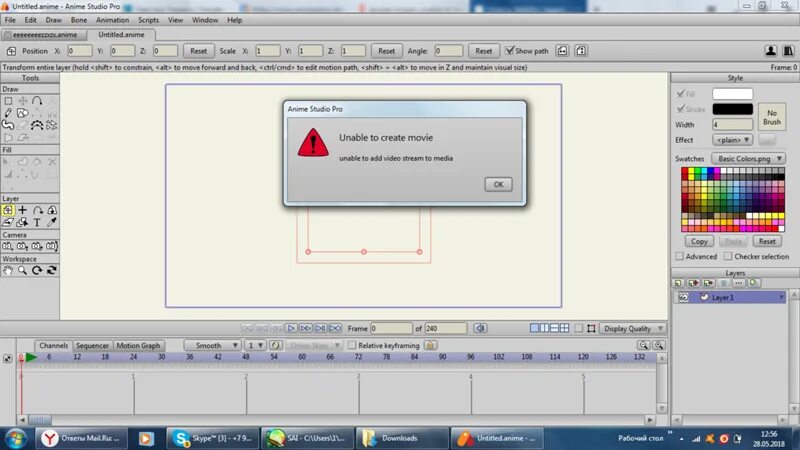Open the Display Quality dropdown
800x450 pixels.
point(632,328)
